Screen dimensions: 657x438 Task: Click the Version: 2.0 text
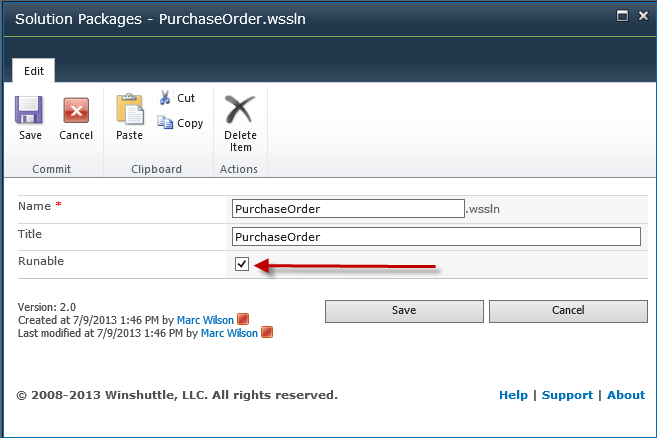[x=47, y=307]
